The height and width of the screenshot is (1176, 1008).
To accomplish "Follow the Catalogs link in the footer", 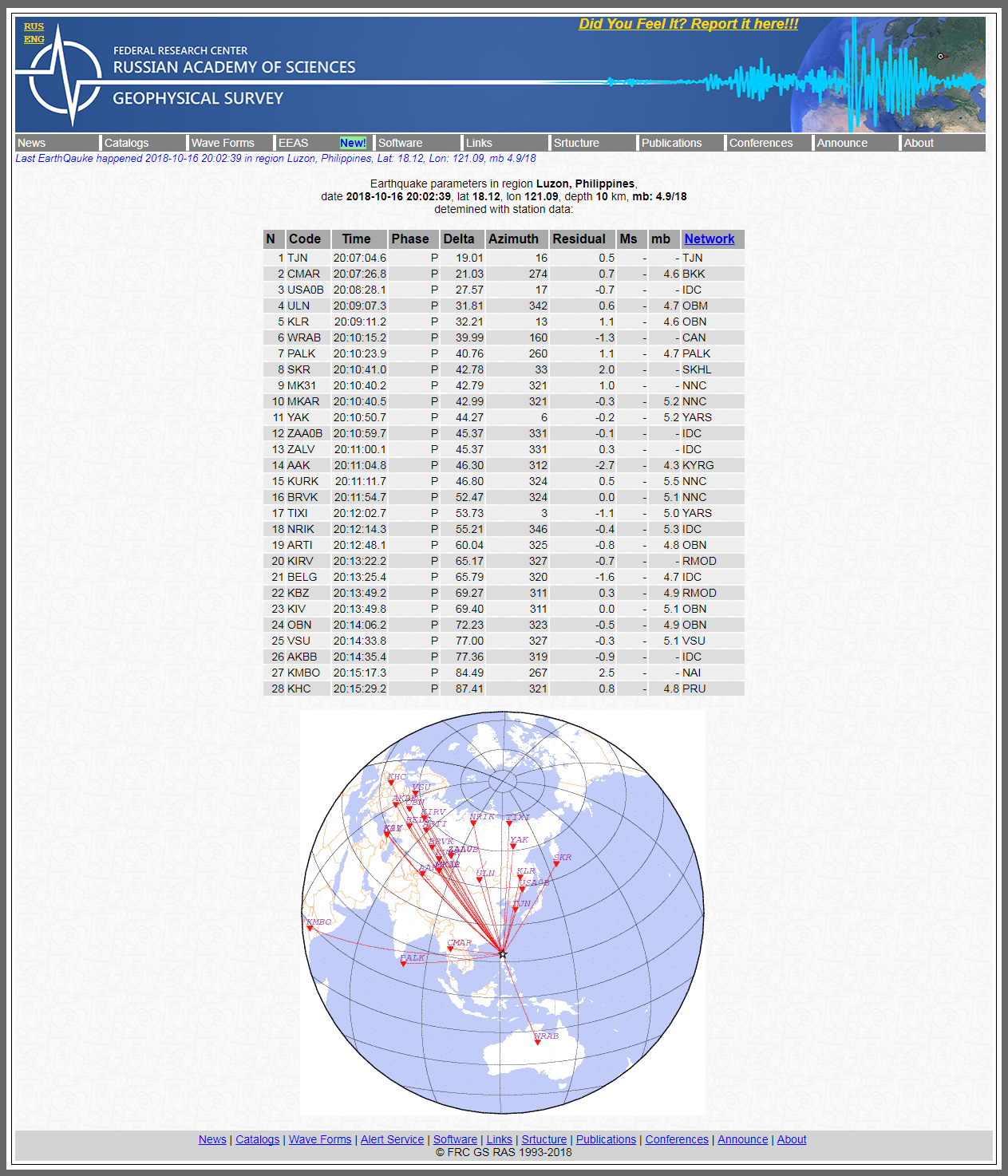I will coord(258,1139).
